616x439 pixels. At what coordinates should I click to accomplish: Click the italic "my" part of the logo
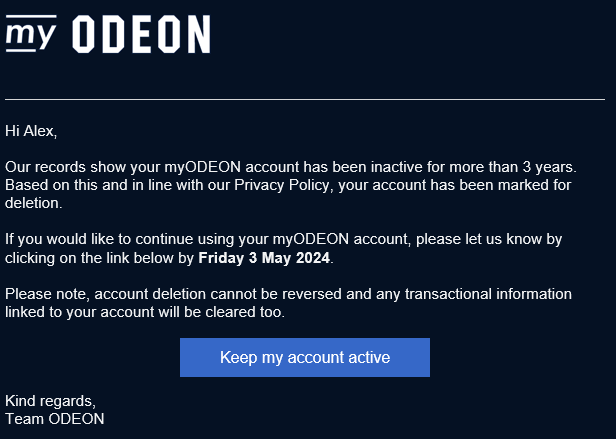point(32,34)
